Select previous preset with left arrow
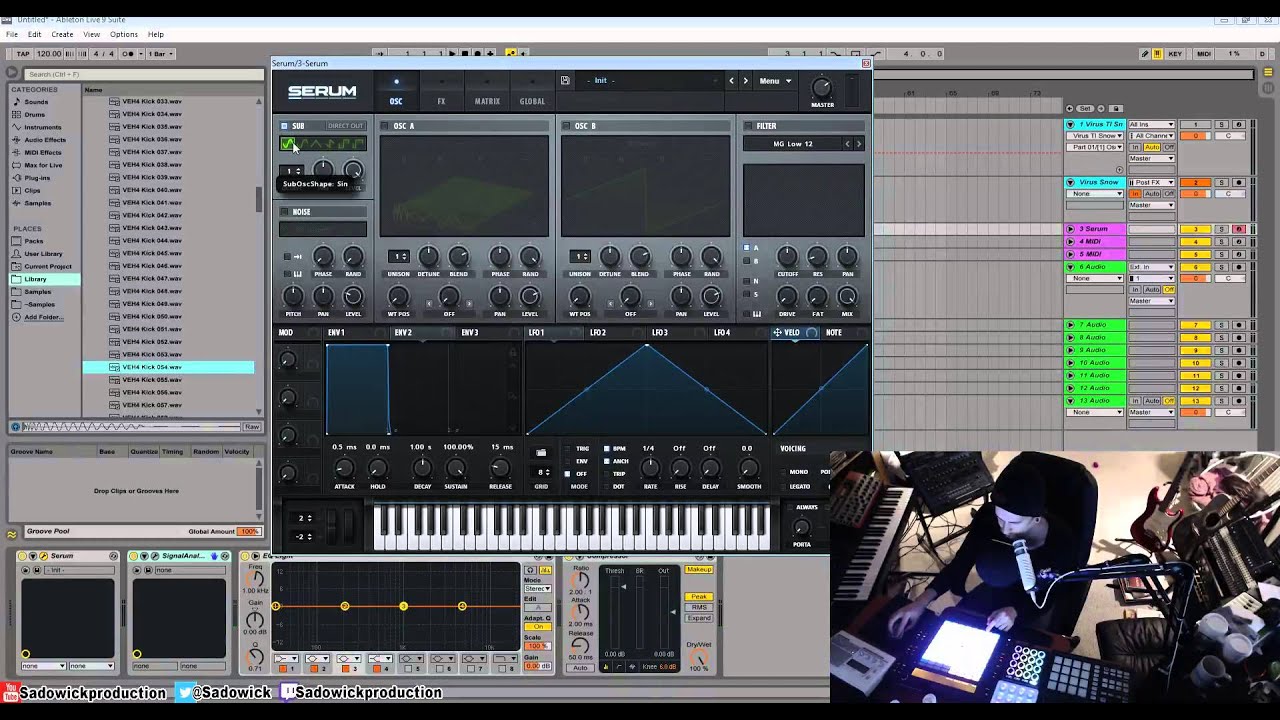The height and width of the screenshot is (720, 1280). pyautogui.click(x=731, y=81)
